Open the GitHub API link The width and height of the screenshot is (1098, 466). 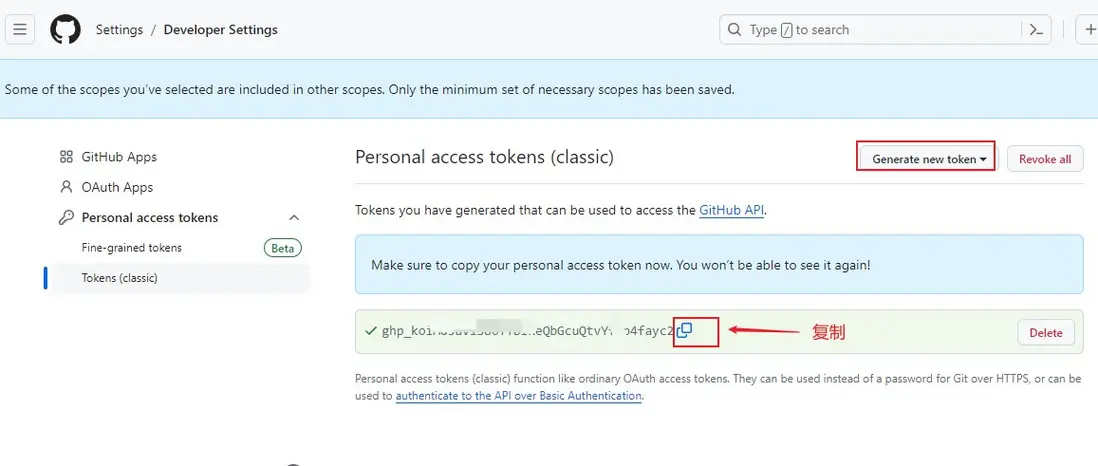pos(731,211)
